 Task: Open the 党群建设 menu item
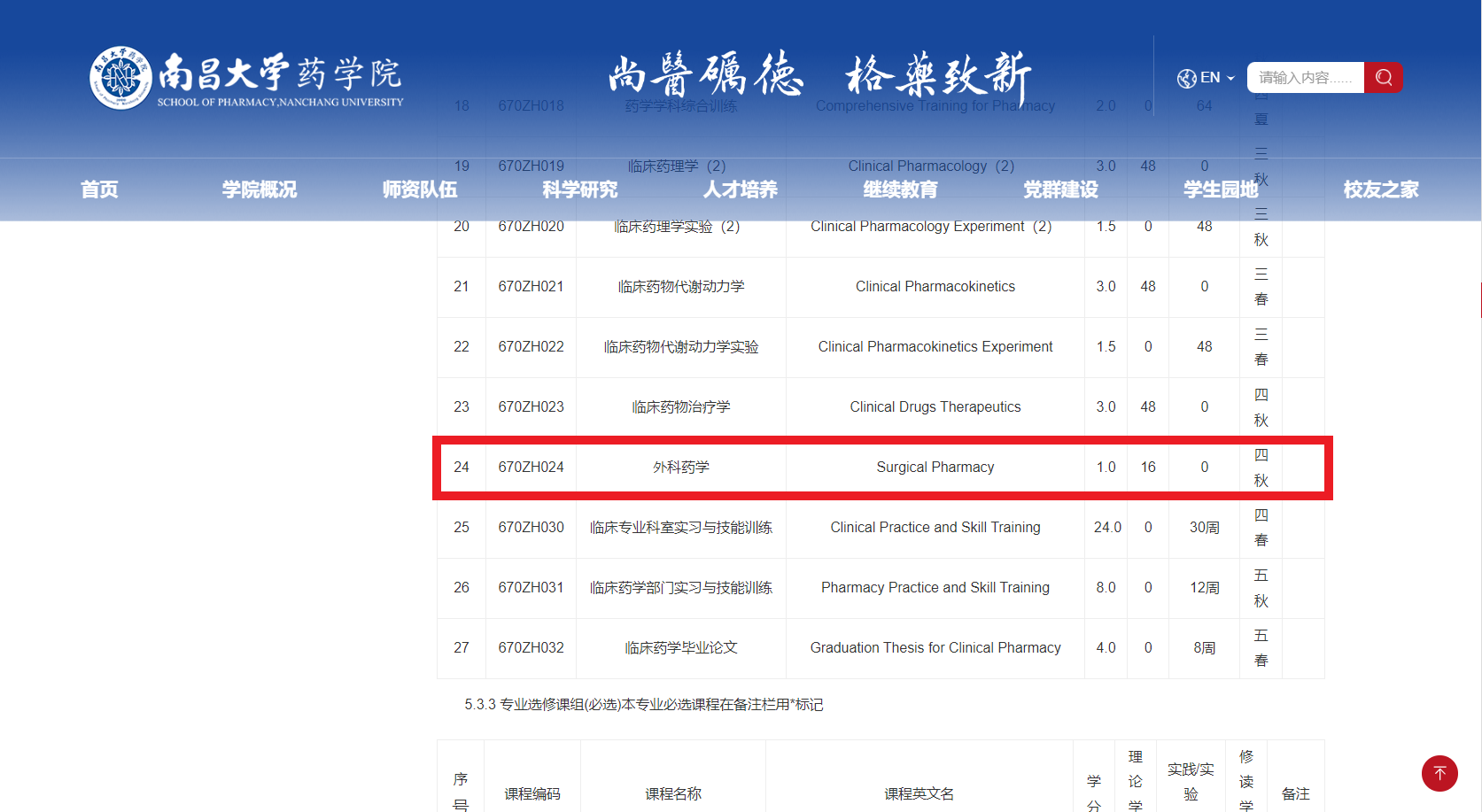[1060, 189]
